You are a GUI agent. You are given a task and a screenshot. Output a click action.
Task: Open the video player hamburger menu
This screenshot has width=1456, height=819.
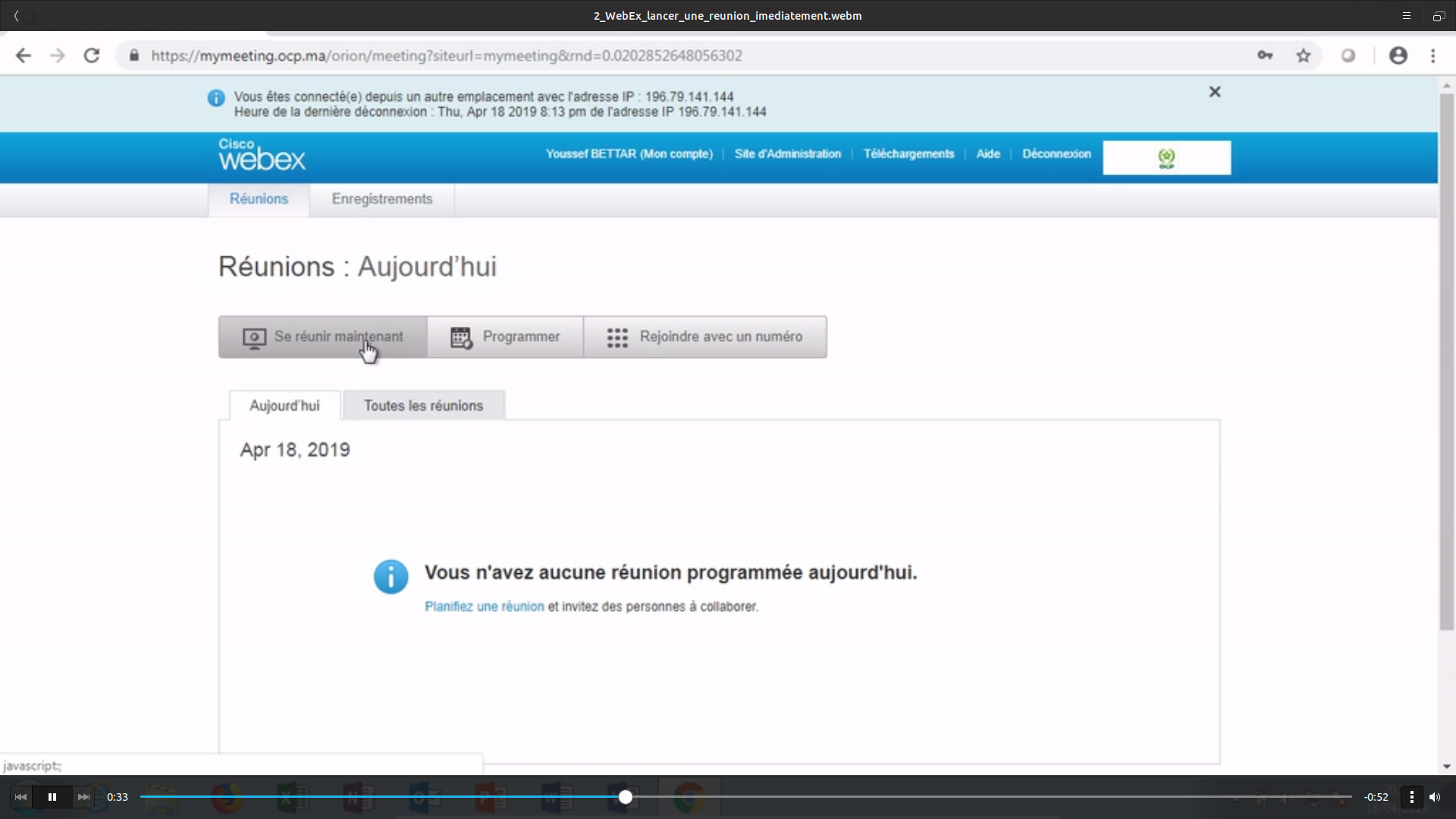click(x=1406, y=15)
